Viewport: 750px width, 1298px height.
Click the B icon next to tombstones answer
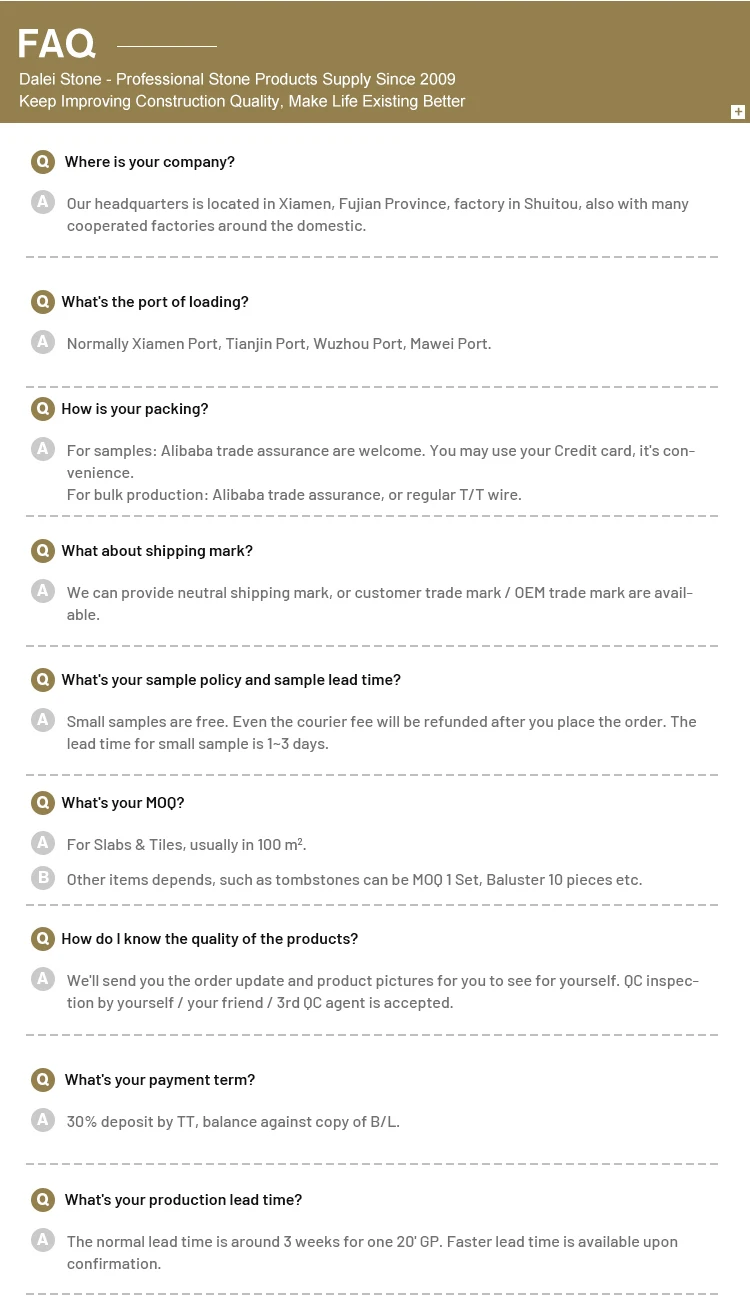(43, 879)
